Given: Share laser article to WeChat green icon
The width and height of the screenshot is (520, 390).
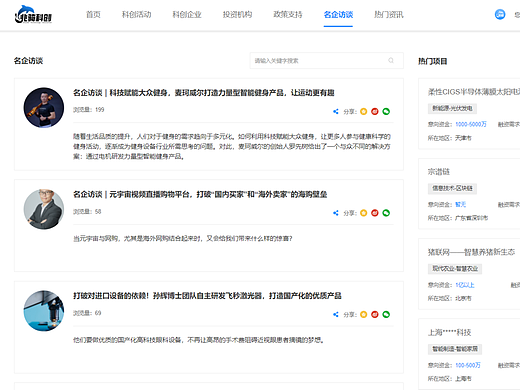Looking at the screenshot, I should coord(386,314).
